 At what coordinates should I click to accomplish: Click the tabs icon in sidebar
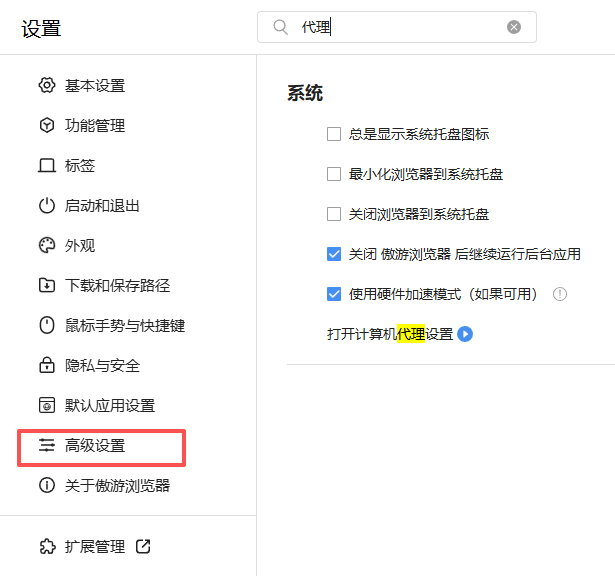tap(46, 166)
